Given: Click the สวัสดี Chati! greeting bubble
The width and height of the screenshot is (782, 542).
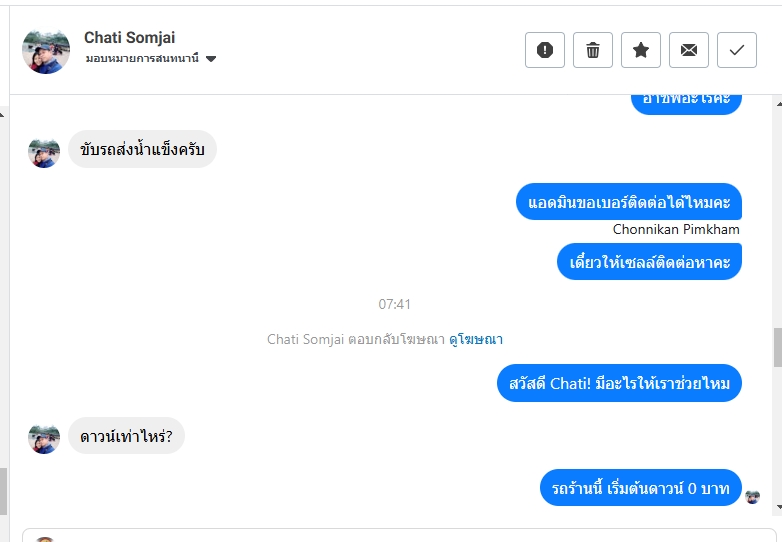Looking at the screenshot, I should click(619, 383).
